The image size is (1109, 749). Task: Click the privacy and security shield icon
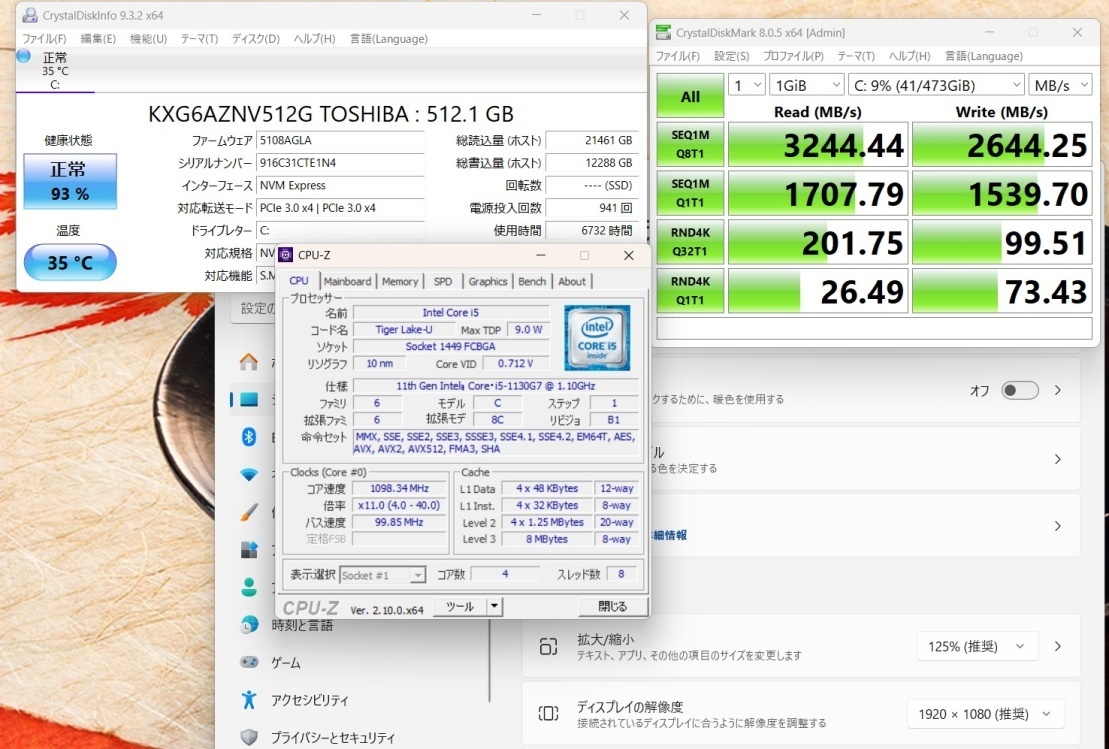[247, 737]
